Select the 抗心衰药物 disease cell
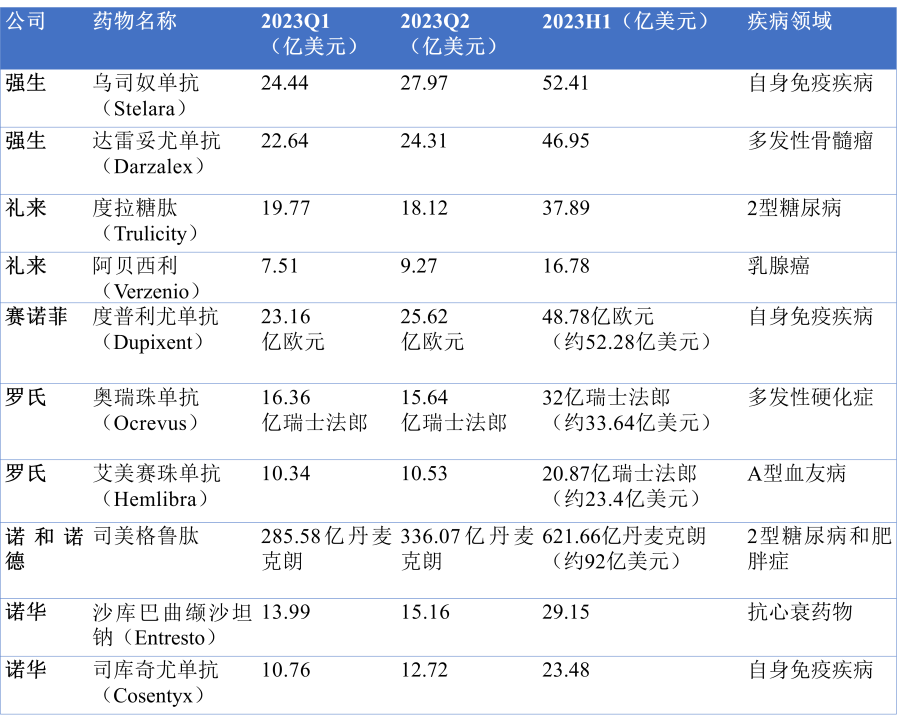Screen dimensions: 897x720 [x=800, y=612]
